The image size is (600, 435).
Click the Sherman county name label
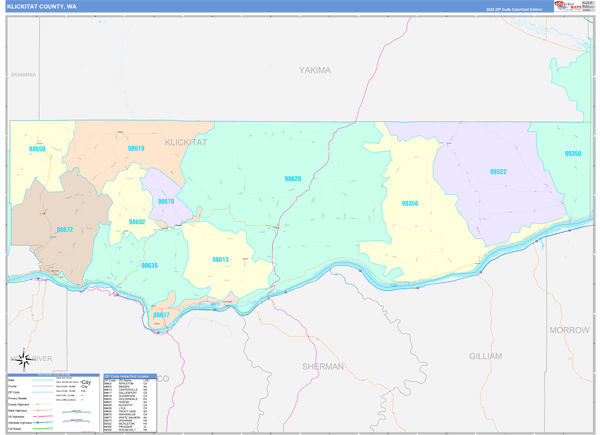click(x=323, y=367)
